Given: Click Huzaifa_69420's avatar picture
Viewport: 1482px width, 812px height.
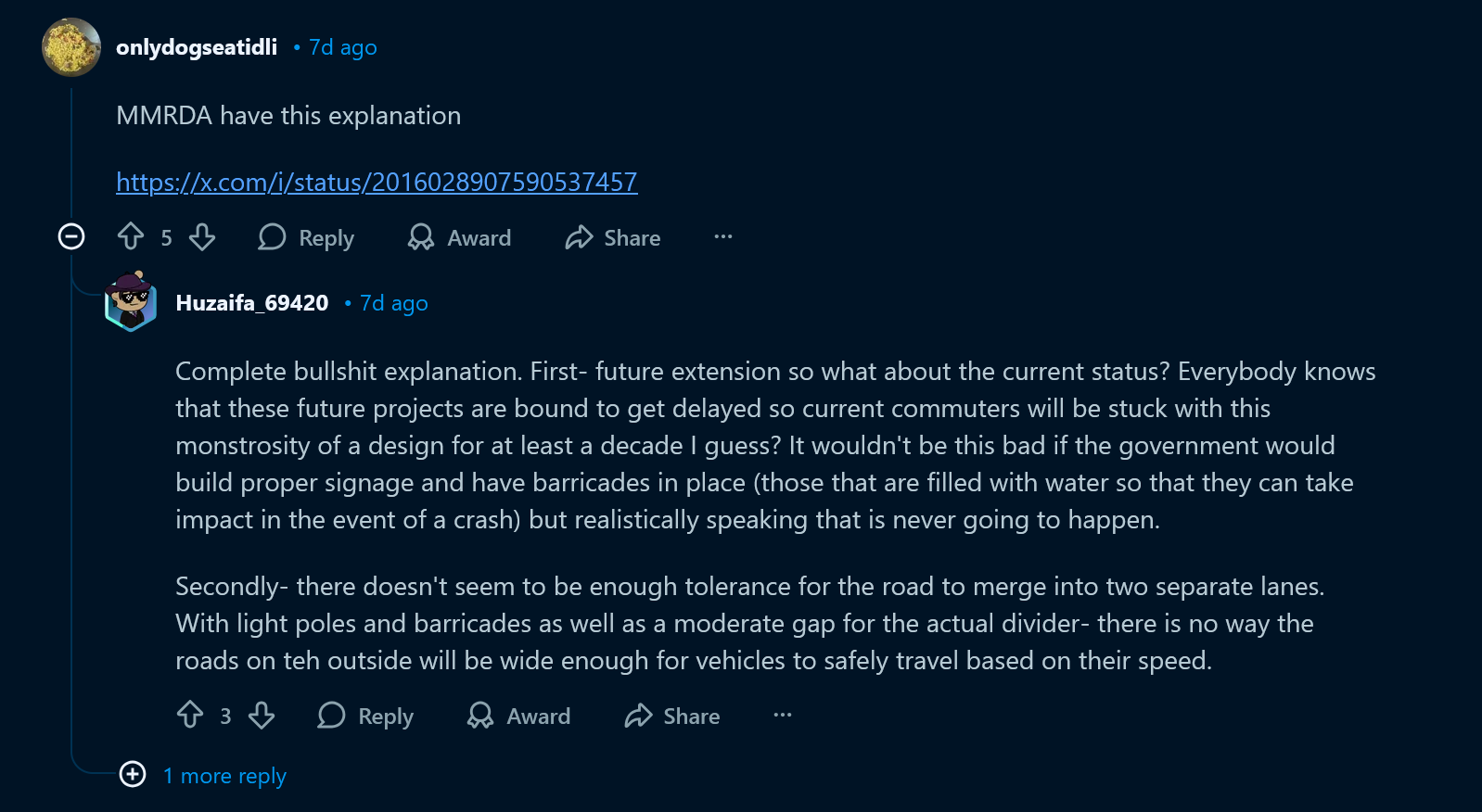Looking at the screenshot, I should (131, 301).
